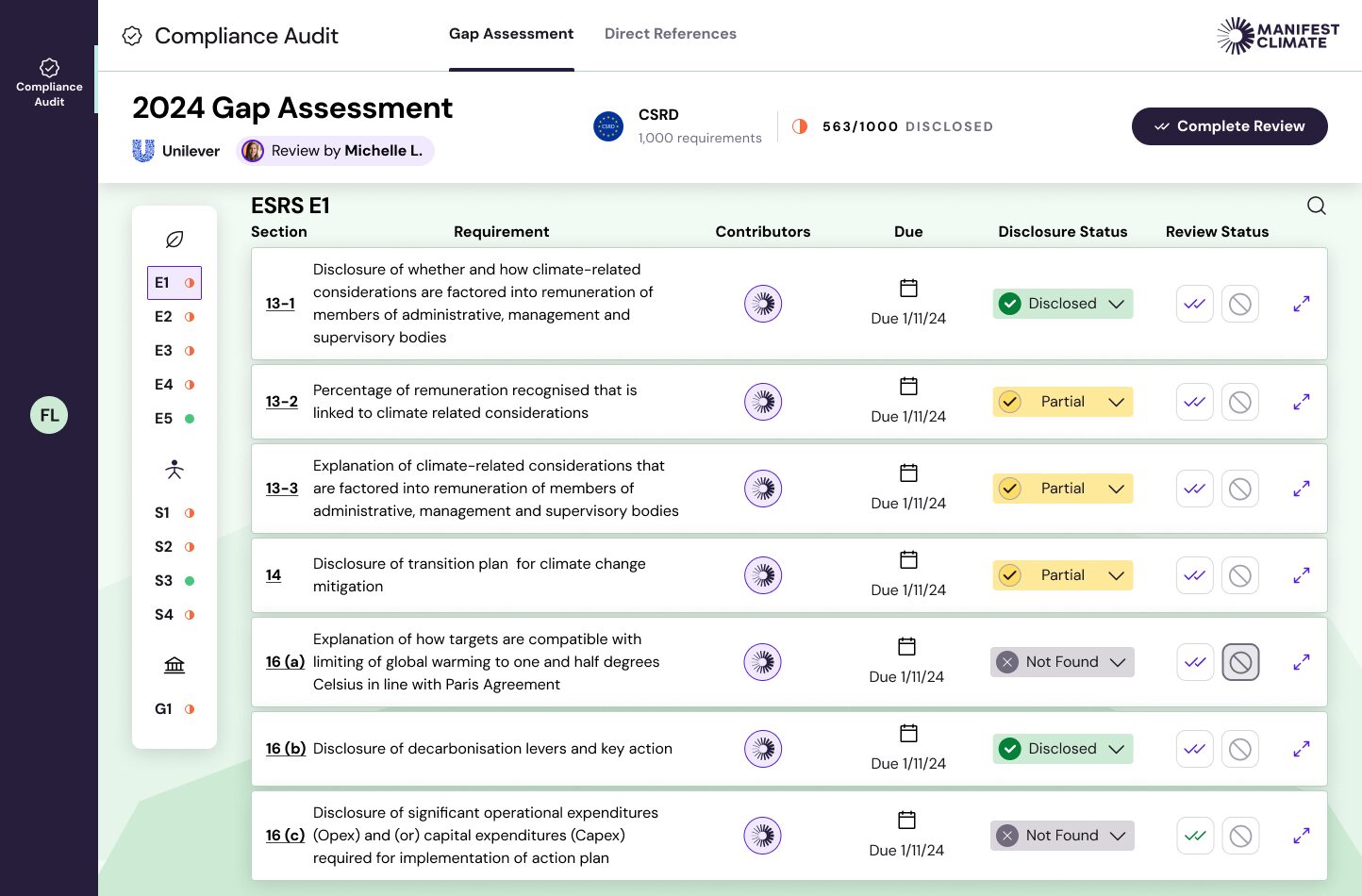Reject review for row 13-3
The width and height of the screenshot is (1362, 896).
click(1240, 489)
